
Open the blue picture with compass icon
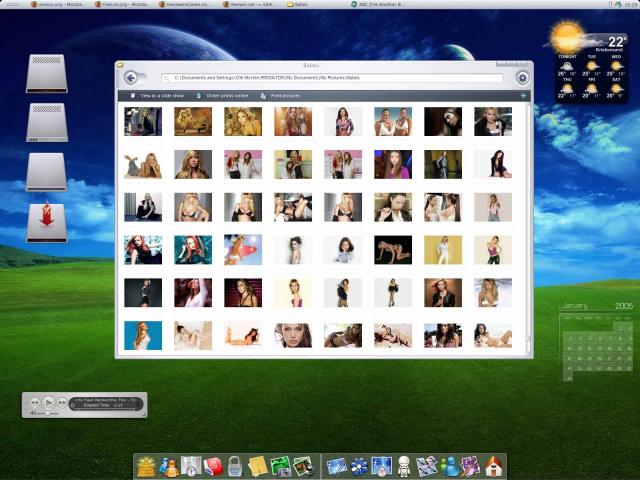coord(382,467)
